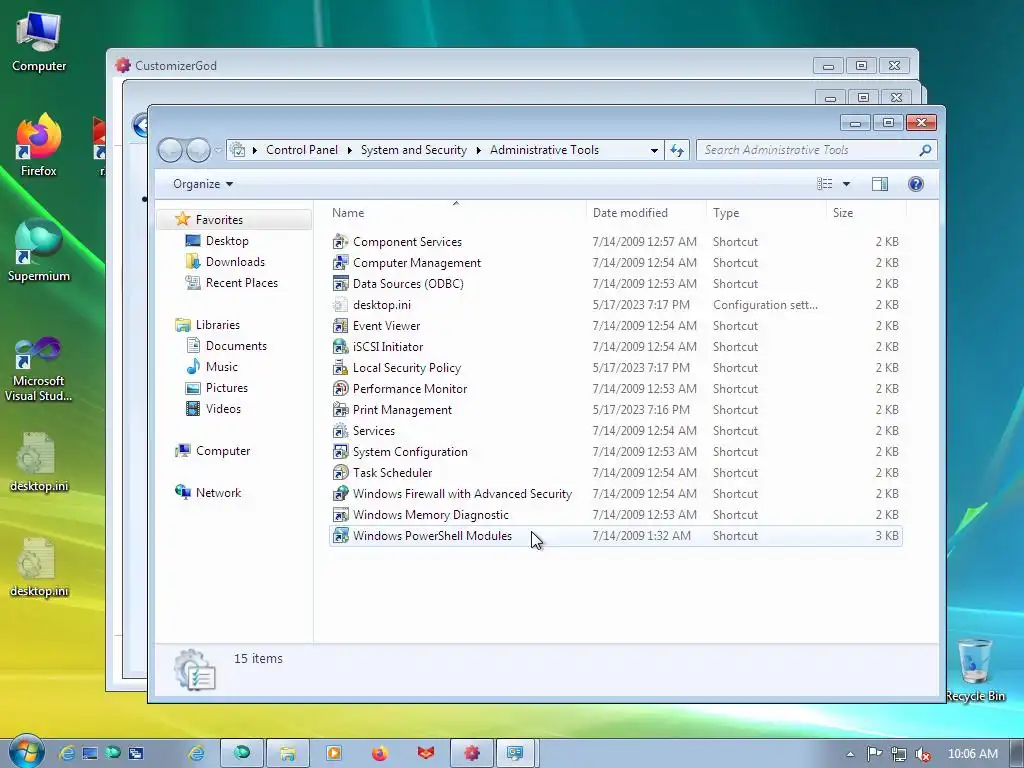The image size is (1024, 768).
Task: Open the recent pages dropdown arrow
Action: point(218,150)
